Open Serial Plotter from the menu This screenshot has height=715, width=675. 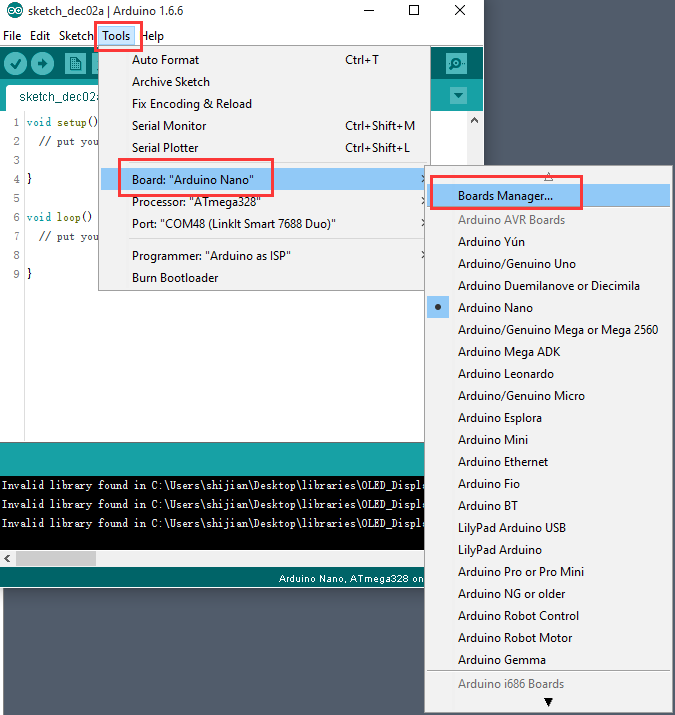(263, 147)
